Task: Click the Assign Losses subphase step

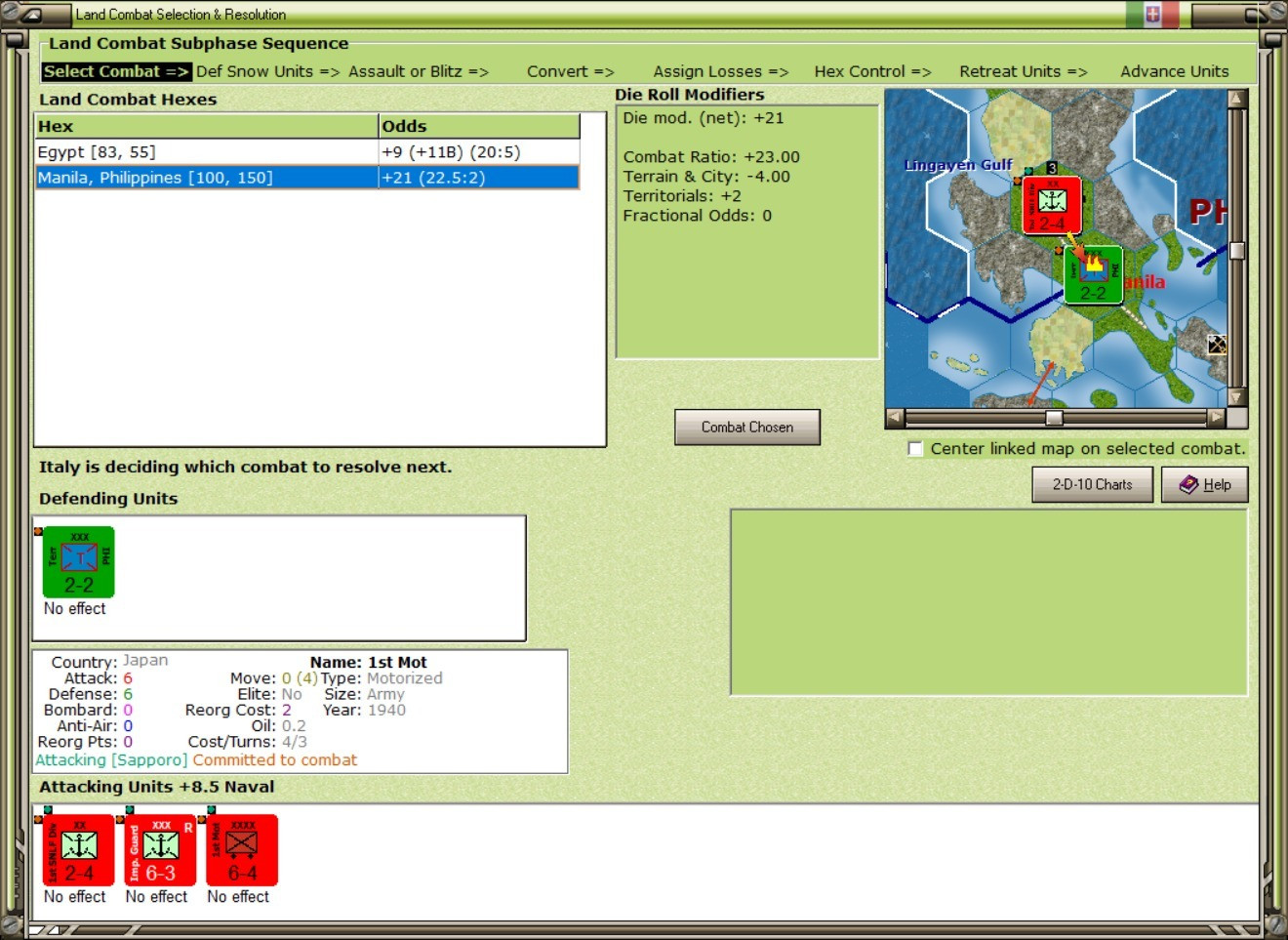Action: click(721, 71)
